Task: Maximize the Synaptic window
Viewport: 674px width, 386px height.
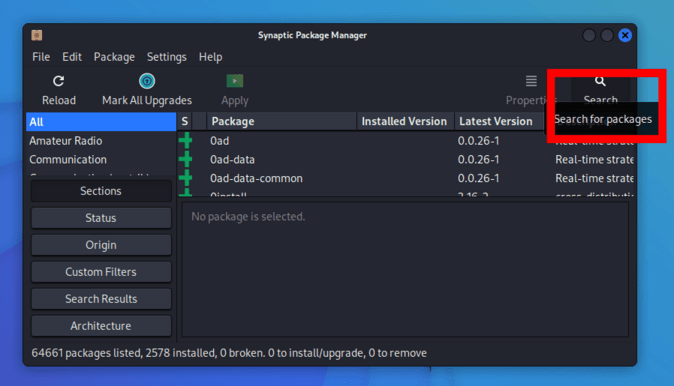Action: tap(607, 35)
